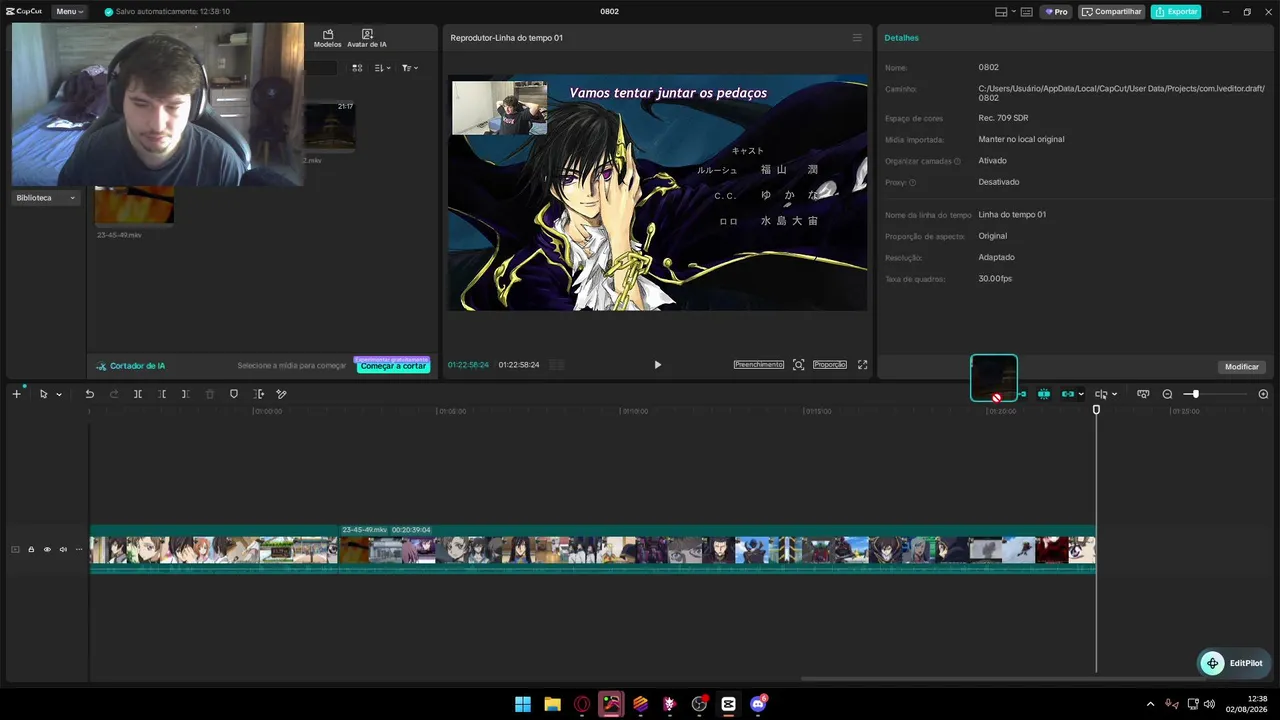Open the Biblioteca dropdown
This screenshot has height=720, width=1280.
(x=46, y=198)
